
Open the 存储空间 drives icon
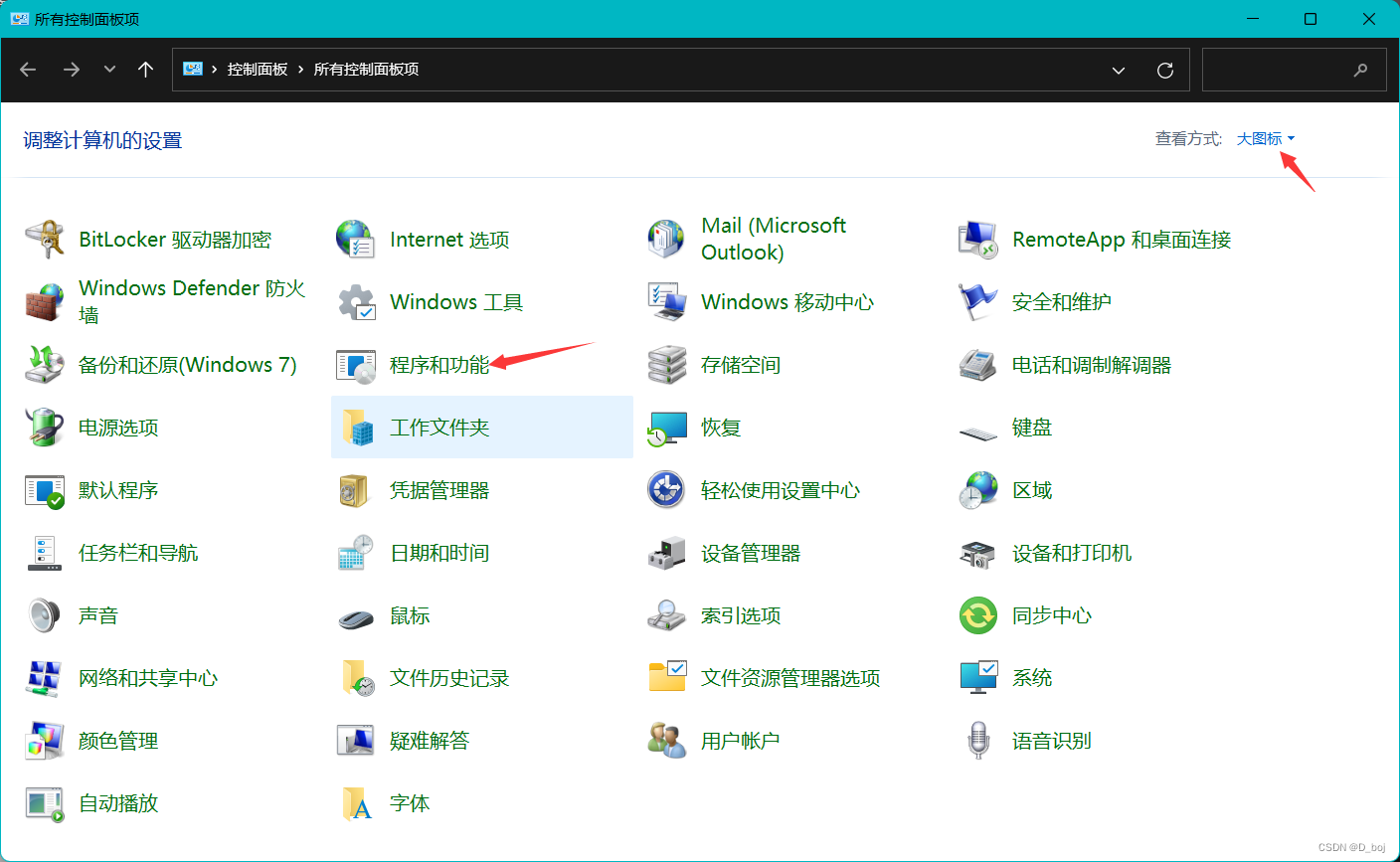tap(666, 365)
